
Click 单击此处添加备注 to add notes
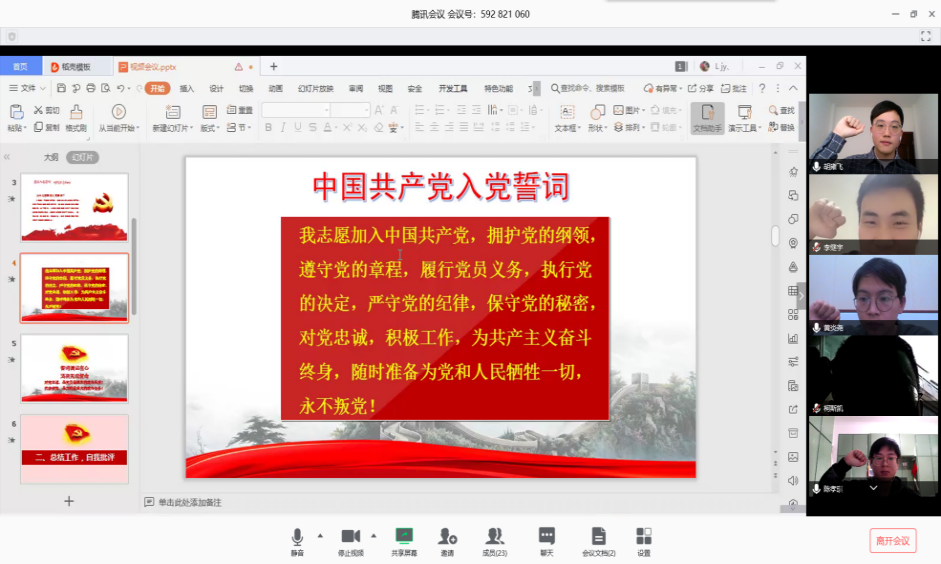pyautogui.click(x=189, y=502)
